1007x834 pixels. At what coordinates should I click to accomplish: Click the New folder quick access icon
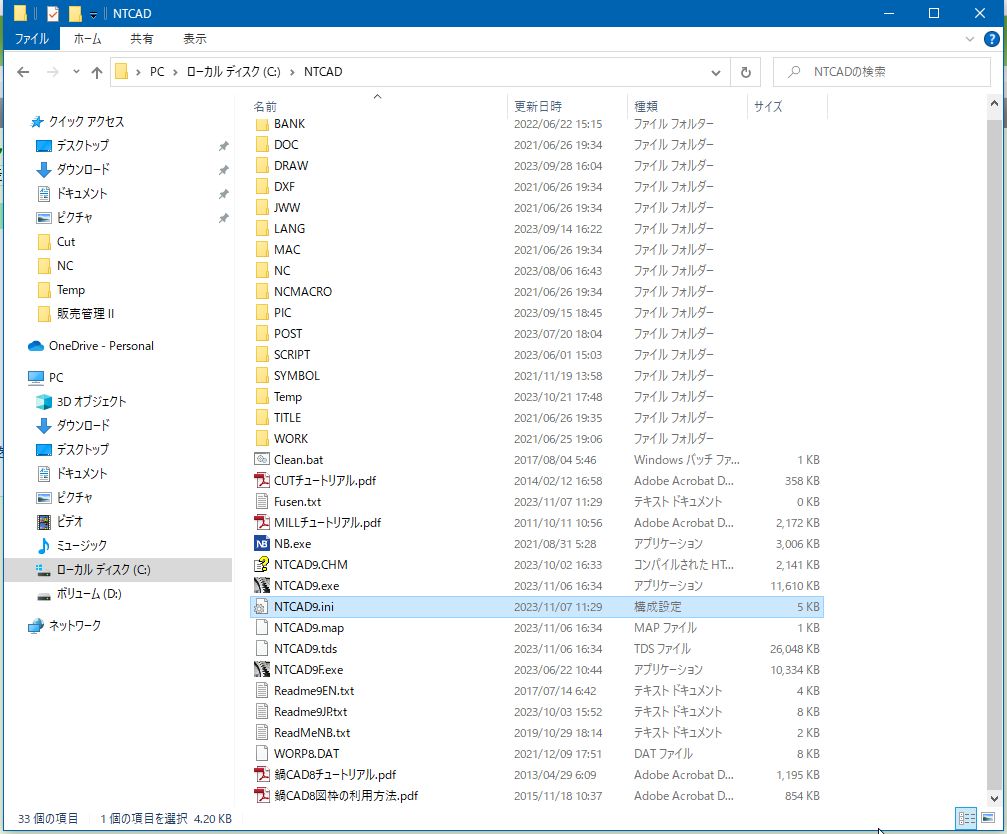coord(75,13)
